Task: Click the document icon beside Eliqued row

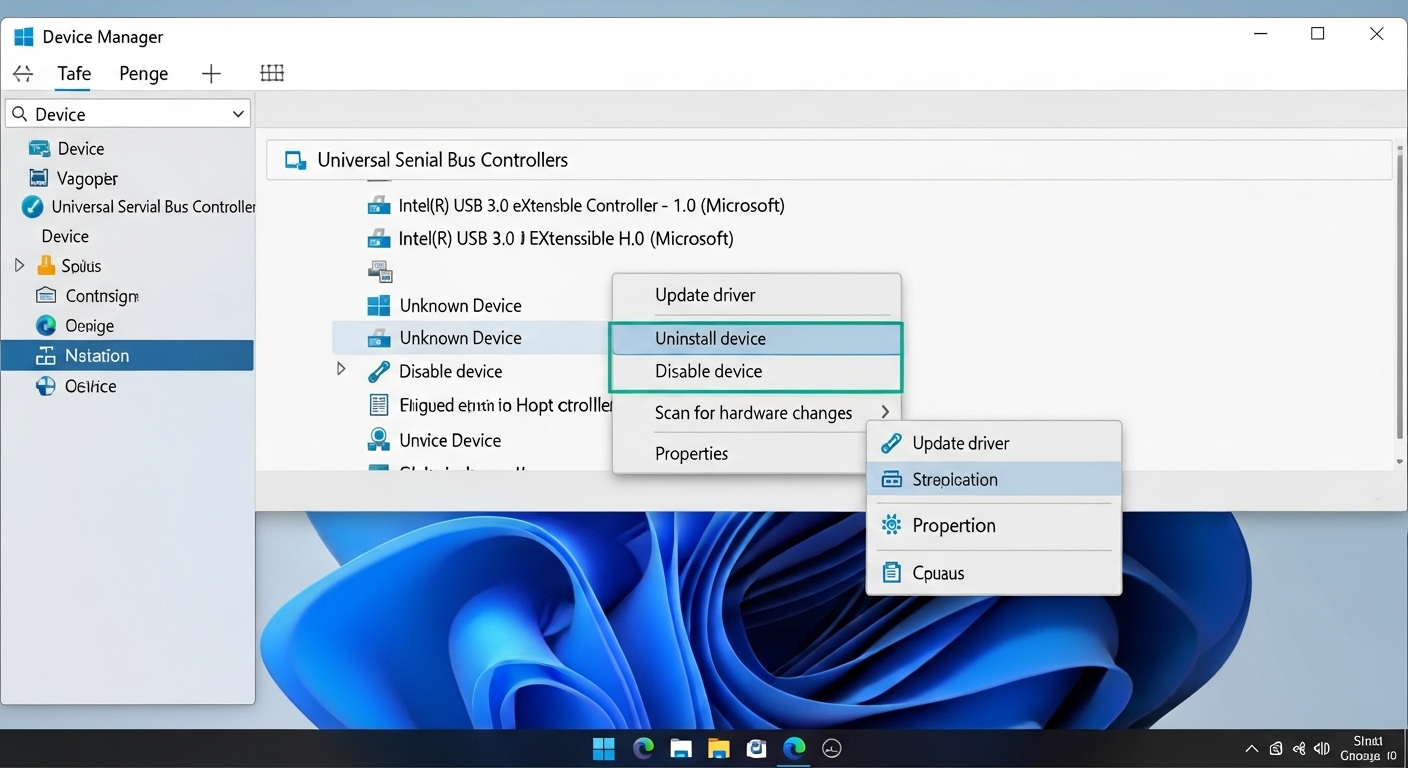Action: (x=379, y=405)
